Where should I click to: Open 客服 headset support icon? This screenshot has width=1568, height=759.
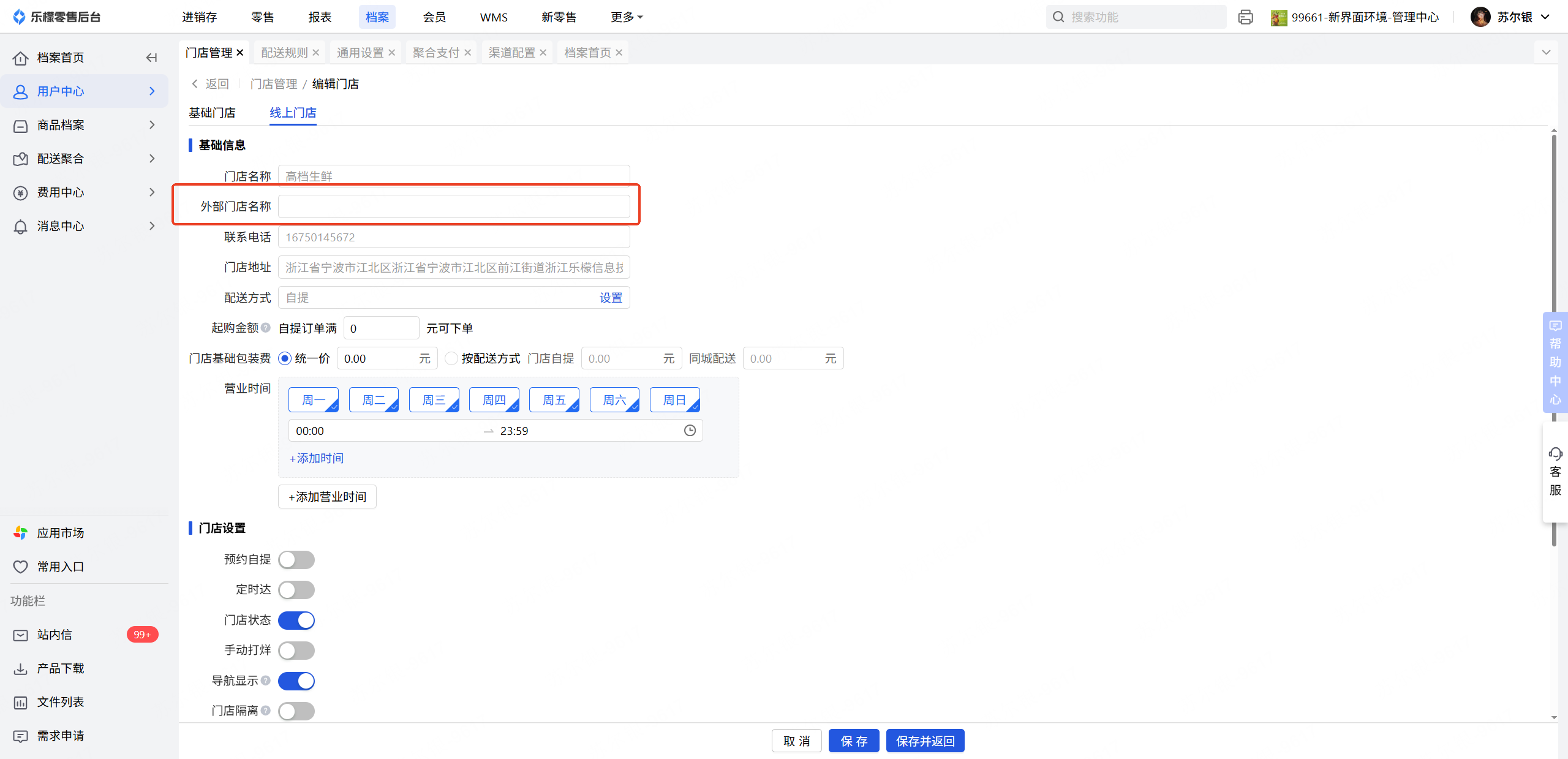tap(1555, 454)
